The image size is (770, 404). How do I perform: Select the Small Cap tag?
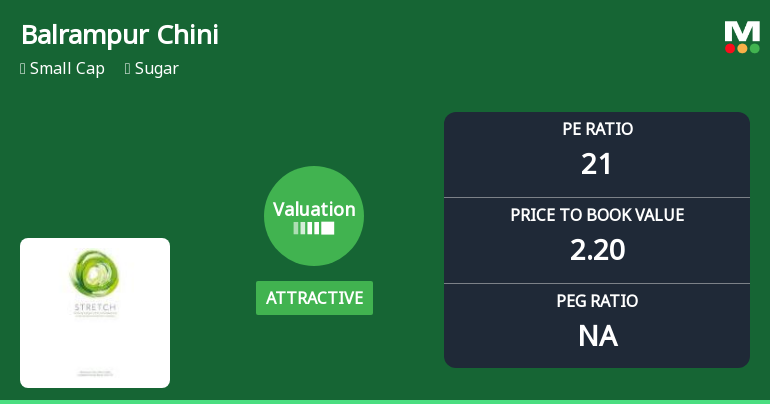67,69
